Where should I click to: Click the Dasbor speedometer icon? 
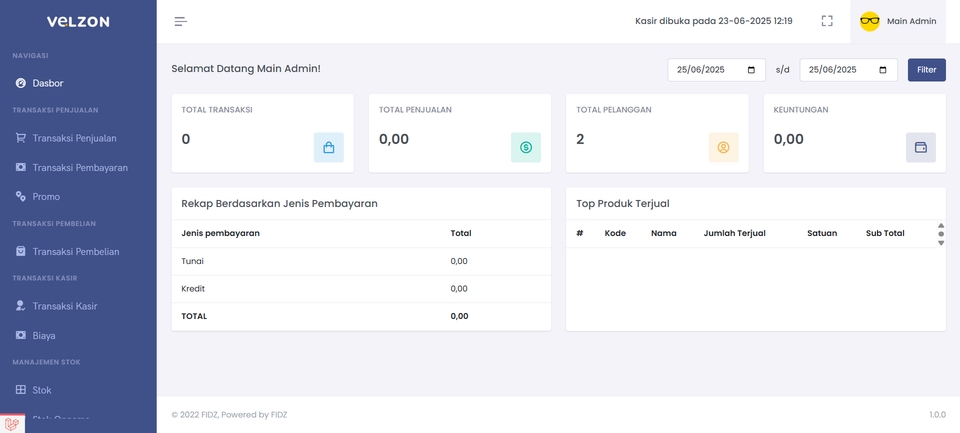(21, 83)
